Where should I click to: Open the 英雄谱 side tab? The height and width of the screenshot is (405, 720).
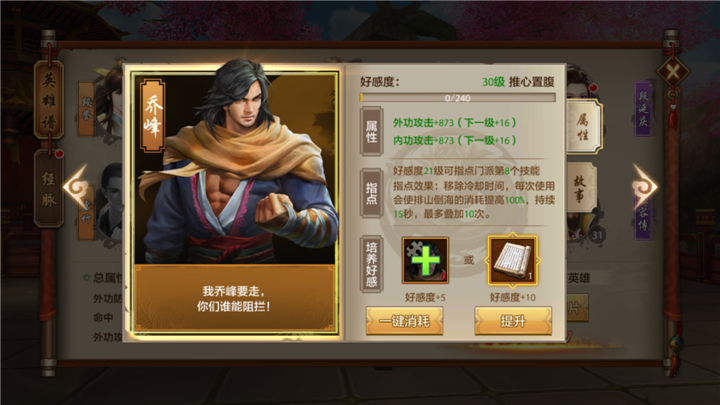49,99
